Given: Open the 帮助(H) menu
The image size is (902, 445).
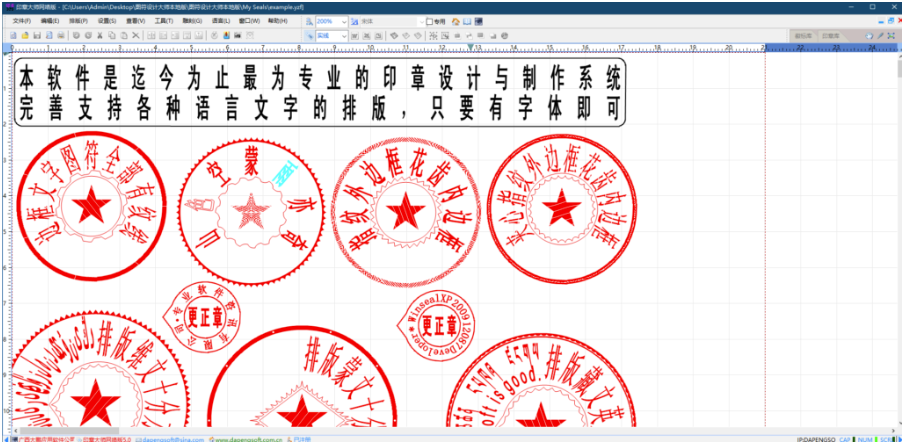Looking at the screenshot, I should [x=278, y=21].
